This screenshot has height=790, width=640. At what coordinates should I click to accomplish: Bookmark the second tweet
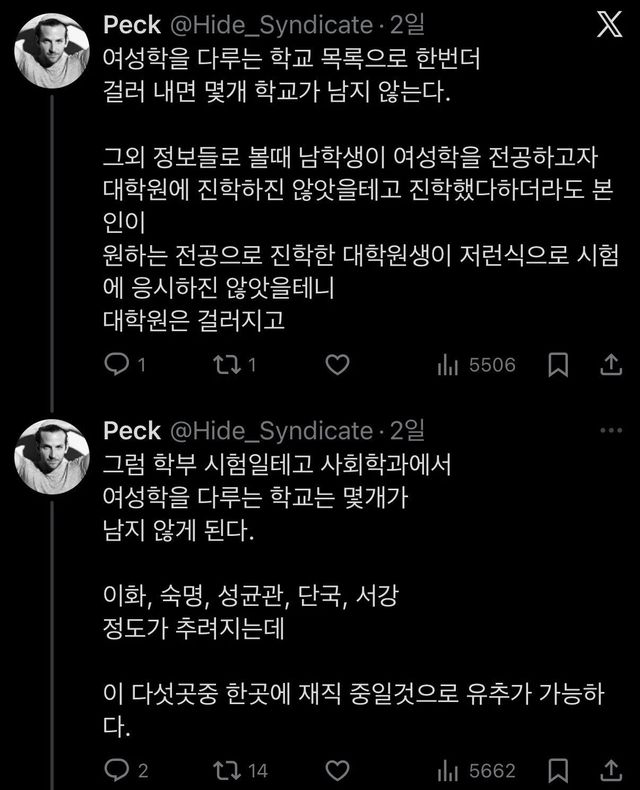559,769
